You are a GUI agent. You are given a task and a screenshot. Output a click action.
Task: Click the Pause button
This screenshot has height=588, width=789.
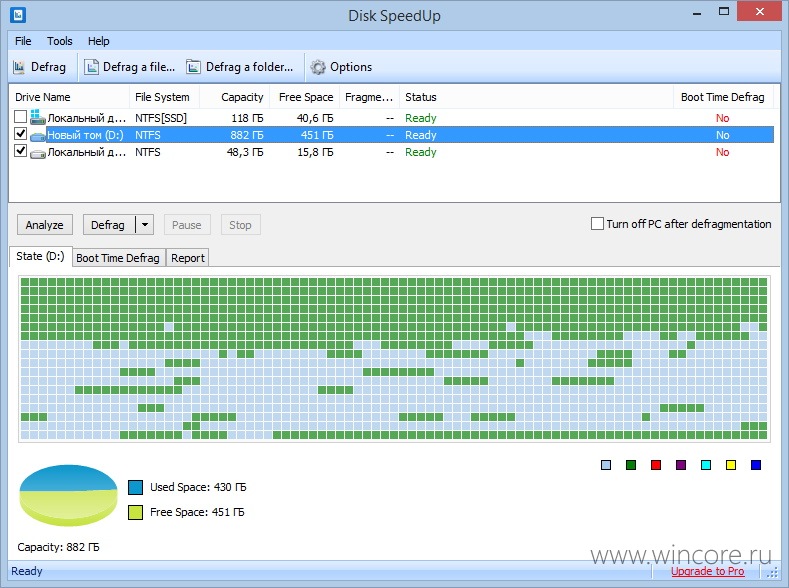187,225
